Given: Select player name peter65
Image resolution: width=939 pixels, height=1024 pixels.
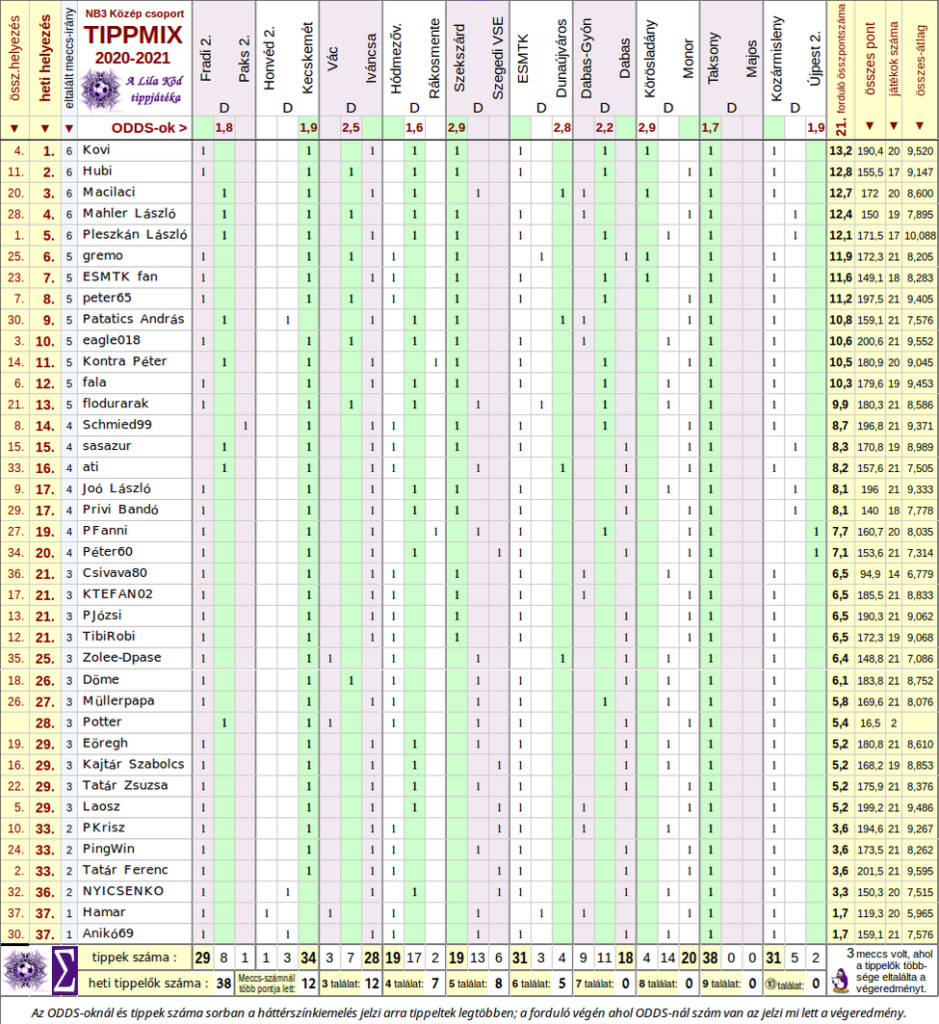Looking at the screenshot, I should coord(107,298).
